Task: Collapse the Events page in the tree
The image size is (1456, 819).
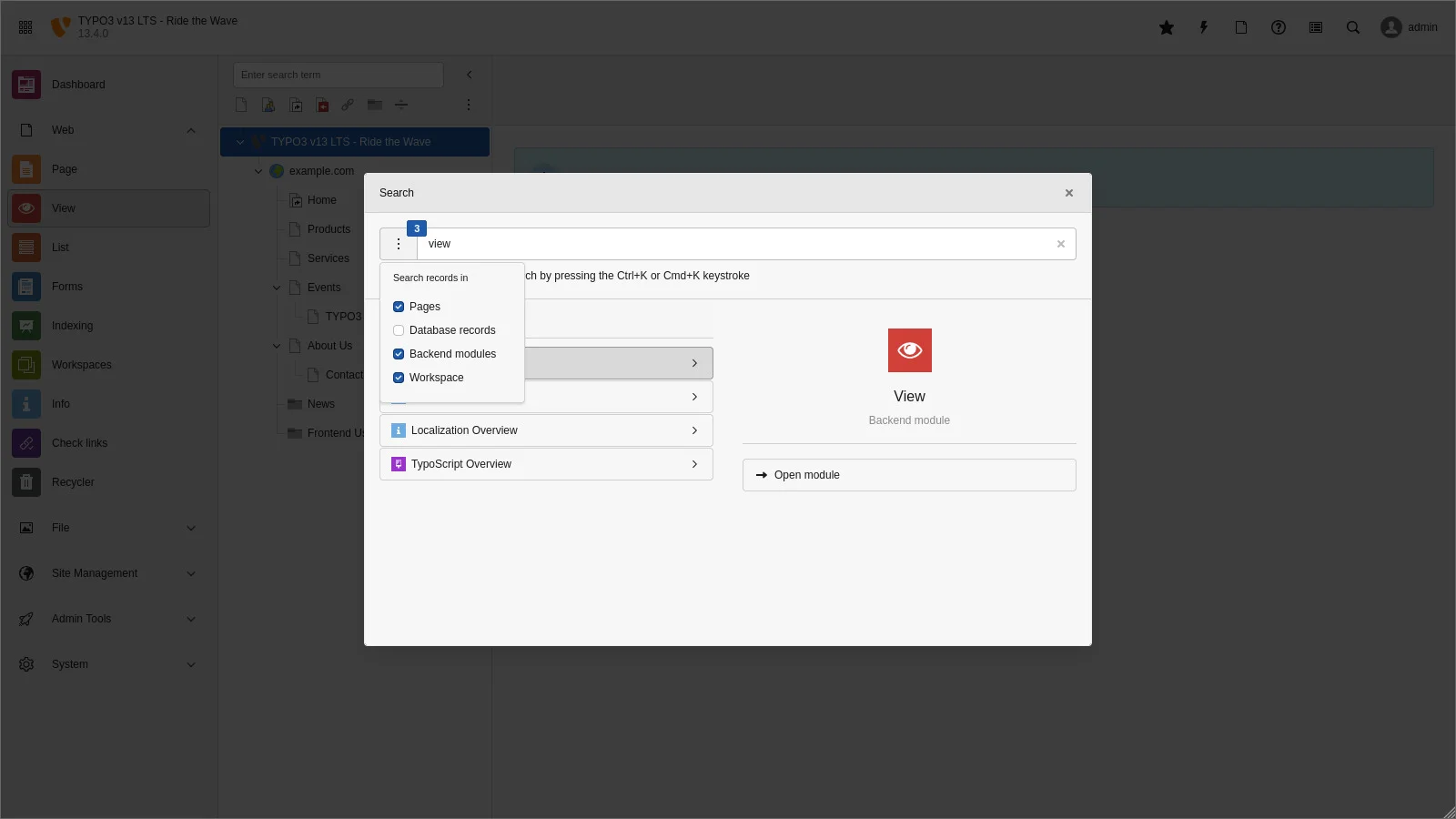Action: [276, 288]
